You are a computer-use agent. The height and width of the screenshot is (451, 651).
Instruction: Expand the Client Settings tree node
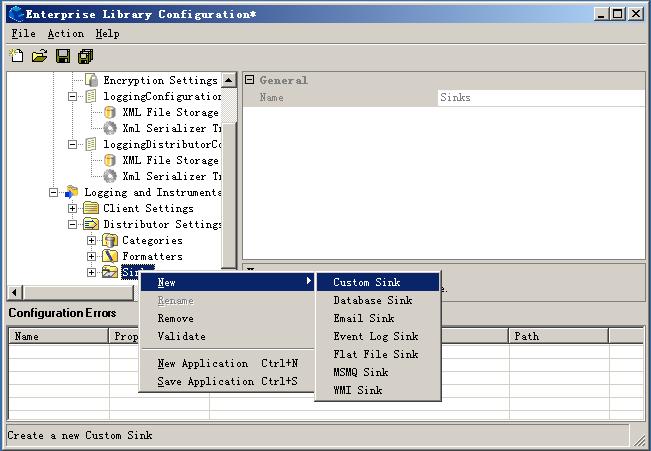(x=73, y=208)
